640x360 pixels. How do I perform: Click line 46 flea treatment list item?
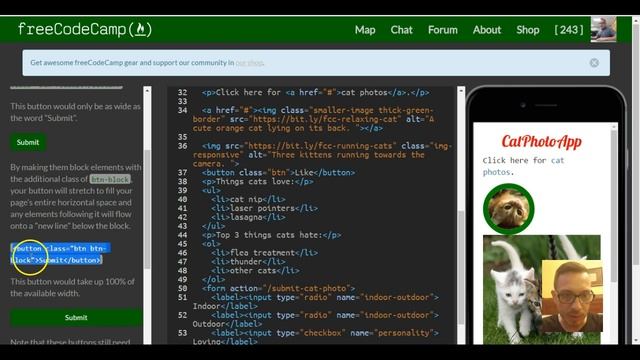point(264,253)
